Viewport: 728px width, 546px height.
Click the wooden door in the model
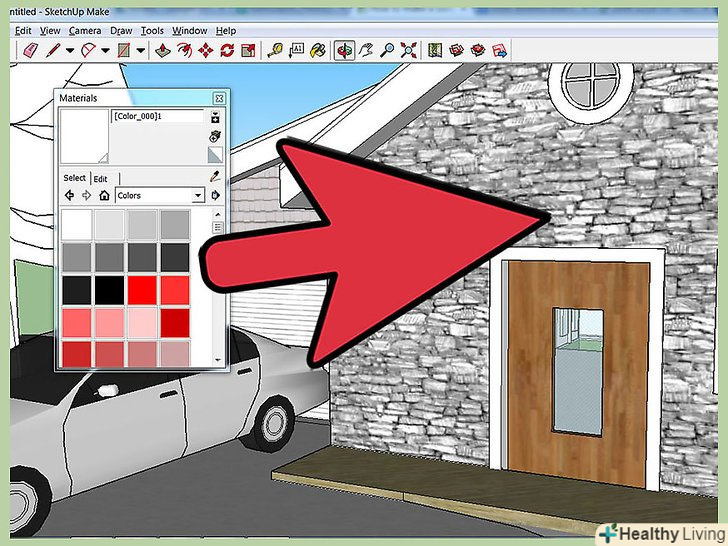click(578, 374)
